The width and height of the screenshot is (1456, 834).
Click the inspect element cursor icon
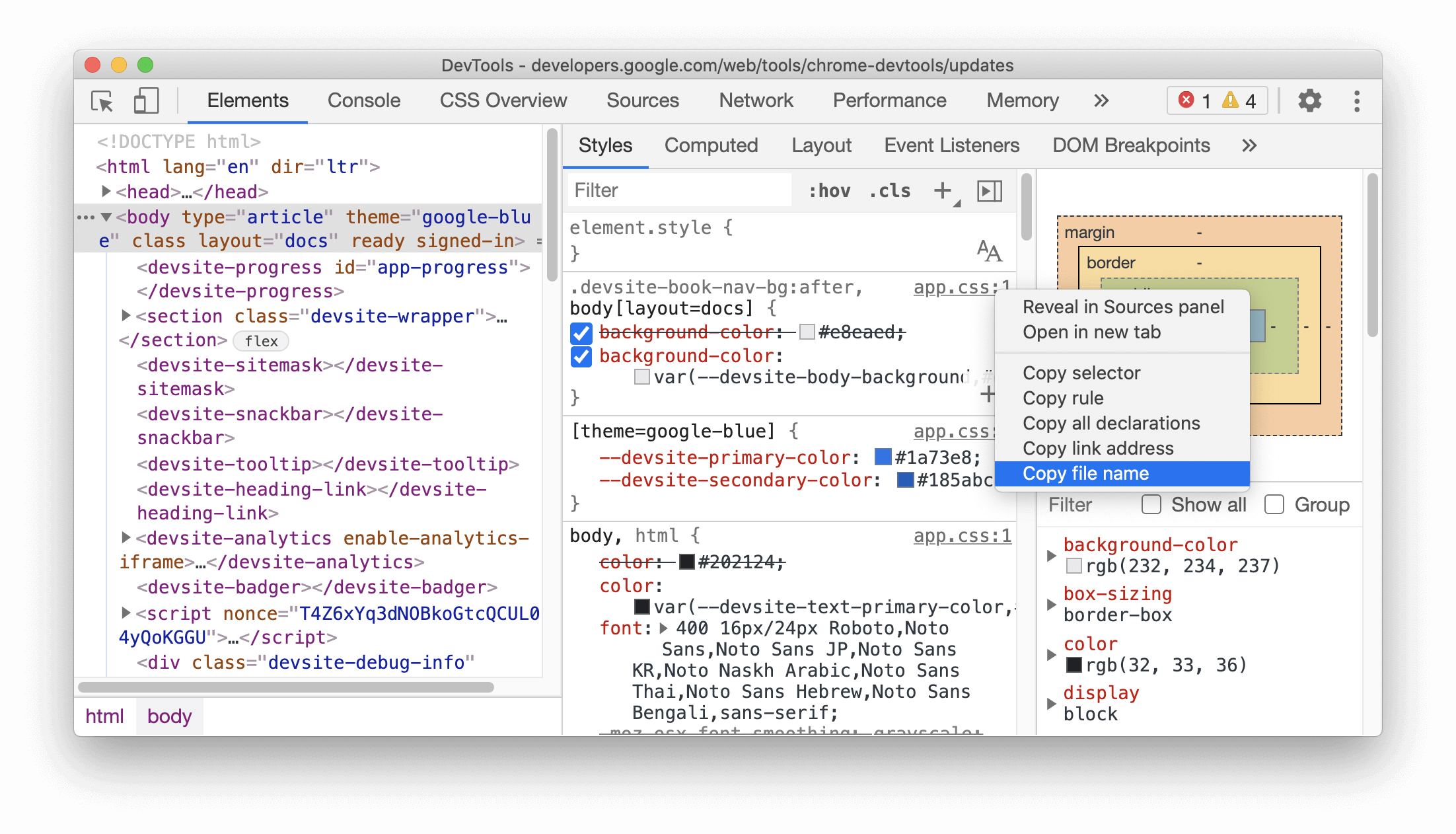(x=102, y=100)
